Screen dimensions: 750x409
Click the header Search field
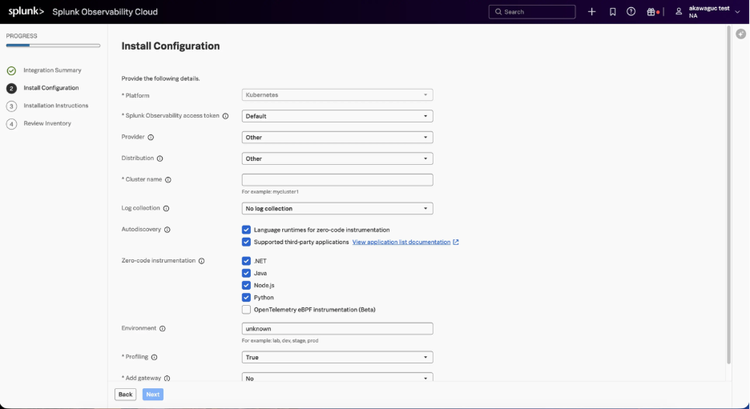tap(532, 12)
